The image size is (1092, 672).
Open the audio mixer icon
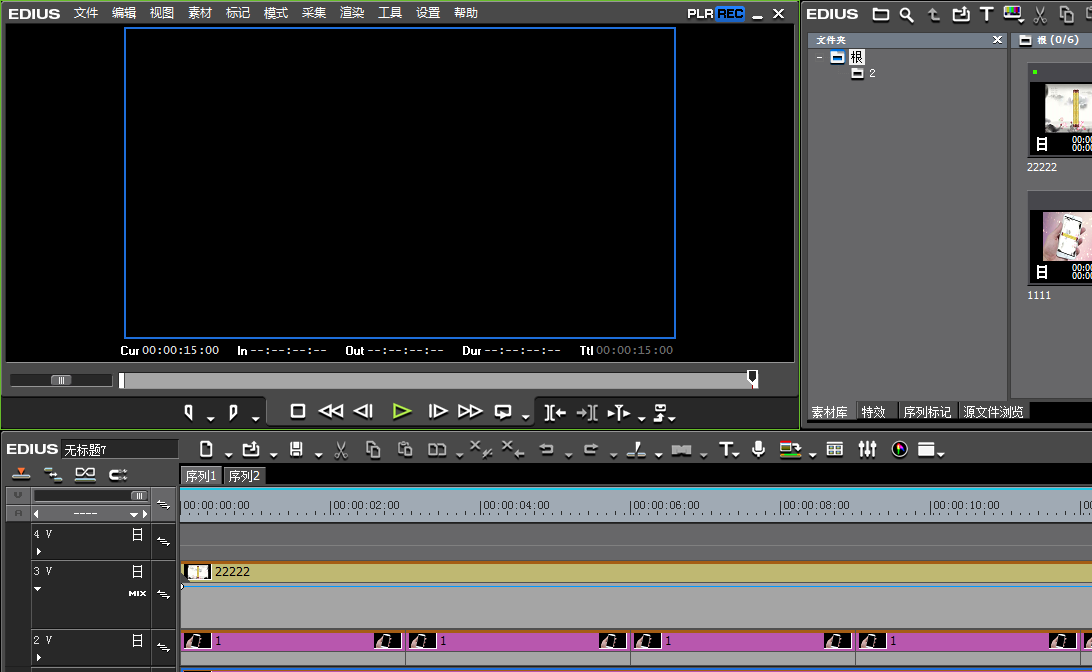[867, 450]
